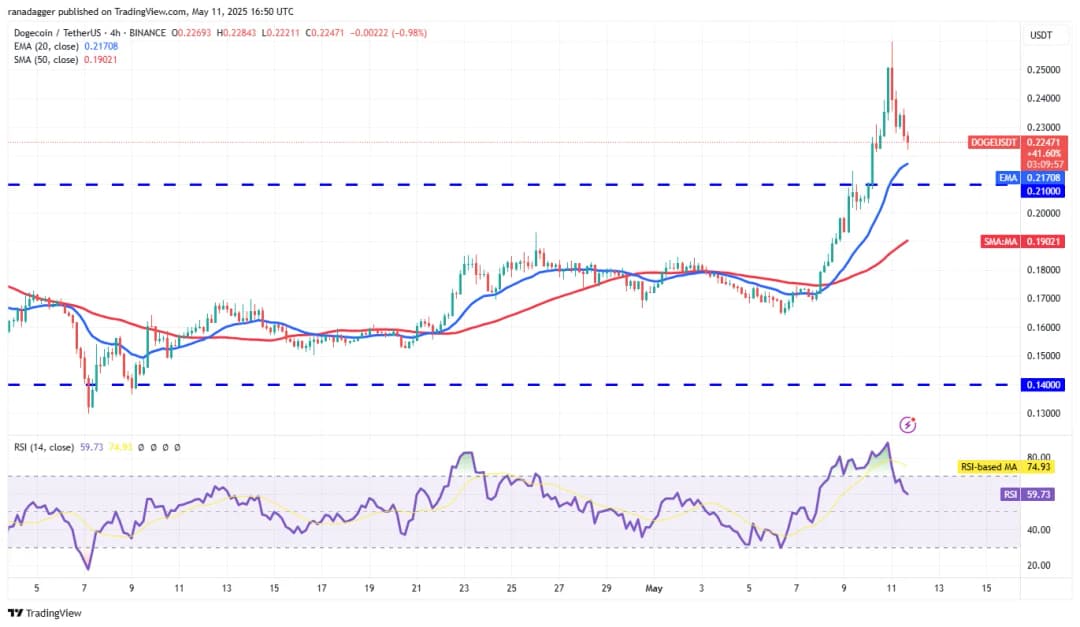Click date 23 on the time axis
Screen dimensions: 1080x627
[x=463, y=588]
